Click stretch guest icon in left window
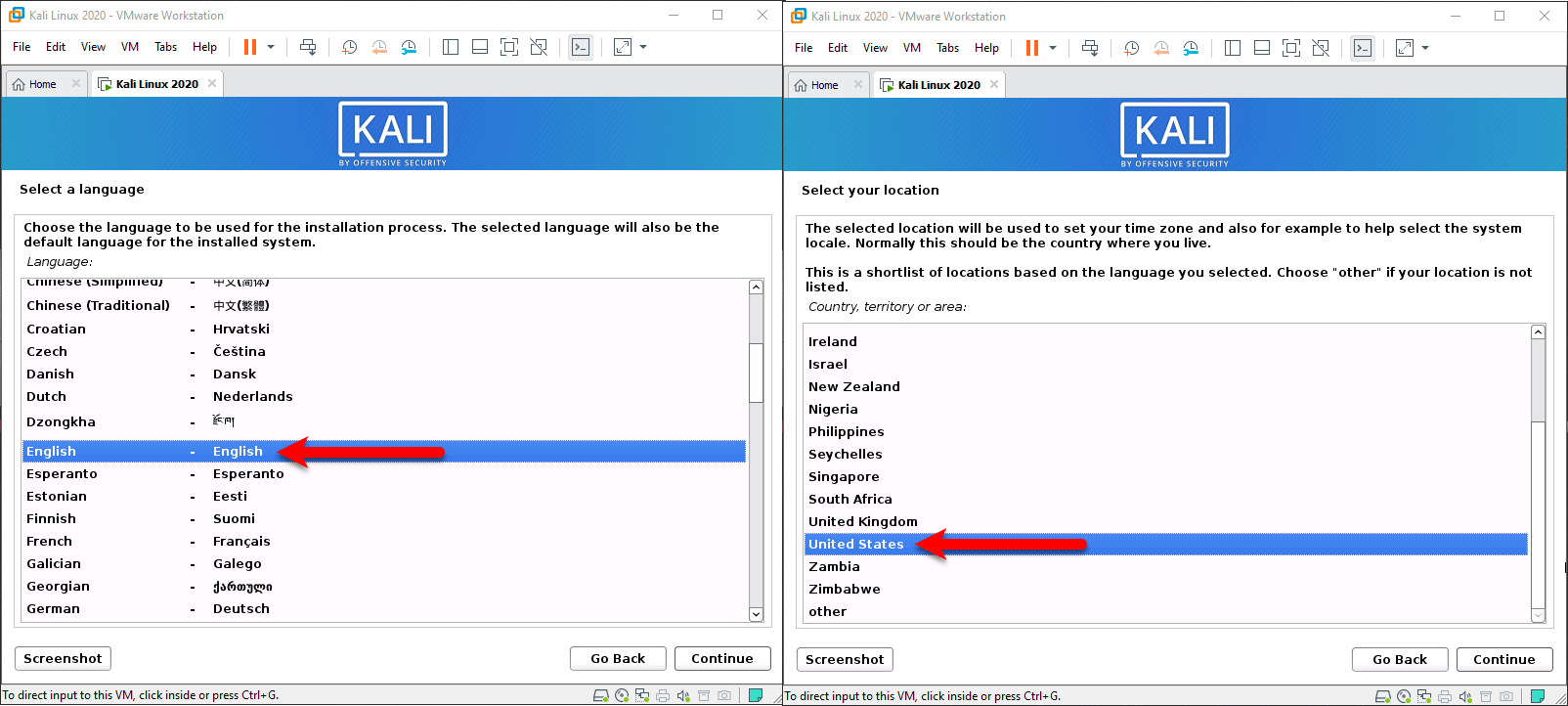This screenshot has width=1568, height=706. [623, 47]
